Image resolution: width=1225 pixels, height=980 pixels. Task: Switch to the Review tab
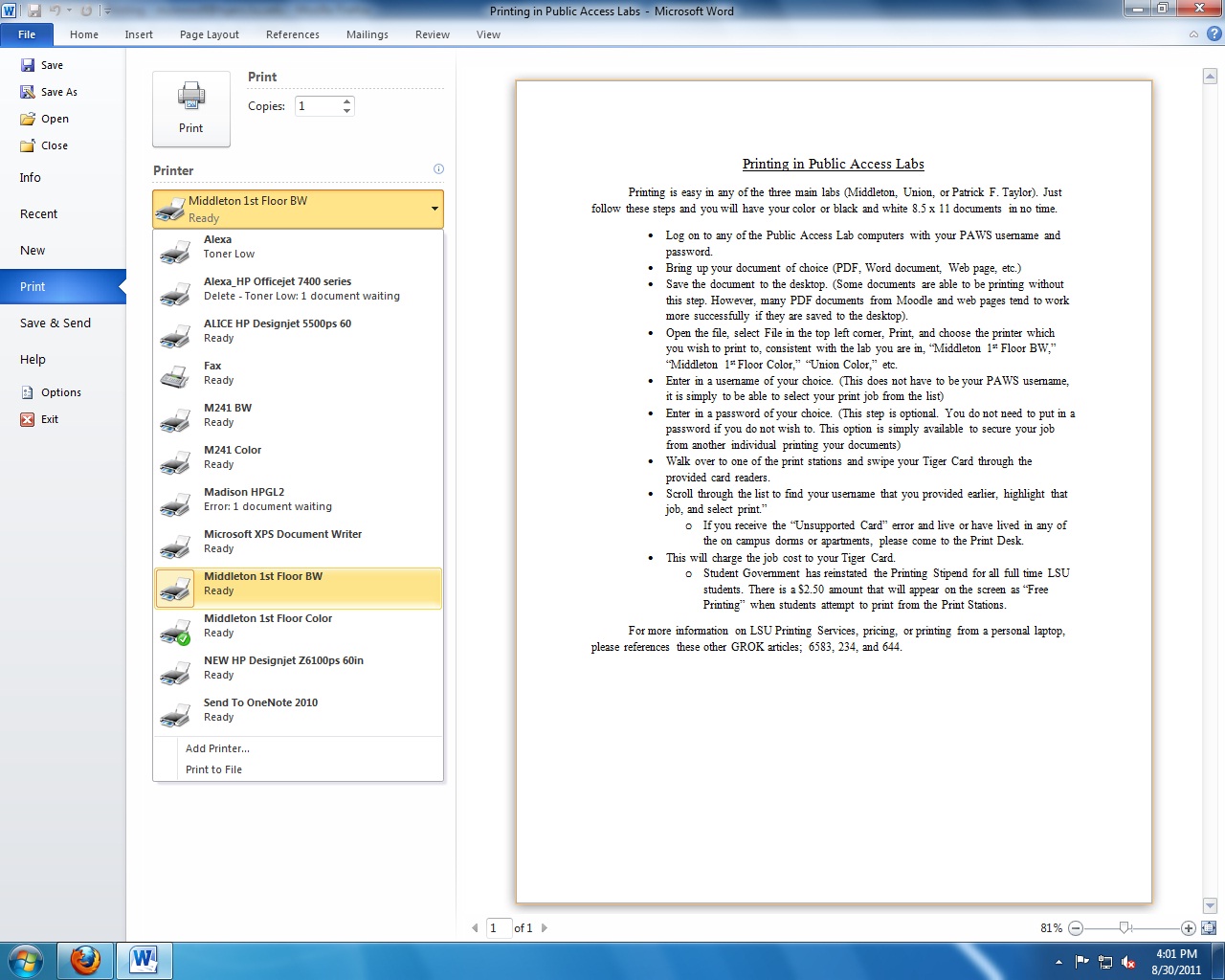pyautogui.click(x=433, y=34)
